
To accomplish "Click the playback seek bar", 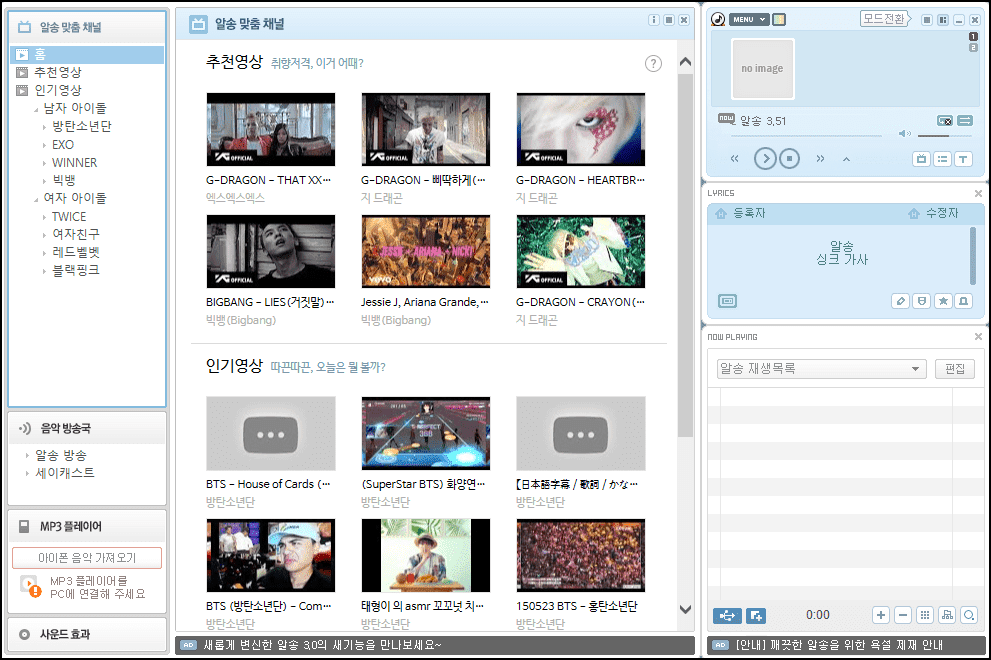I will 806,135.
